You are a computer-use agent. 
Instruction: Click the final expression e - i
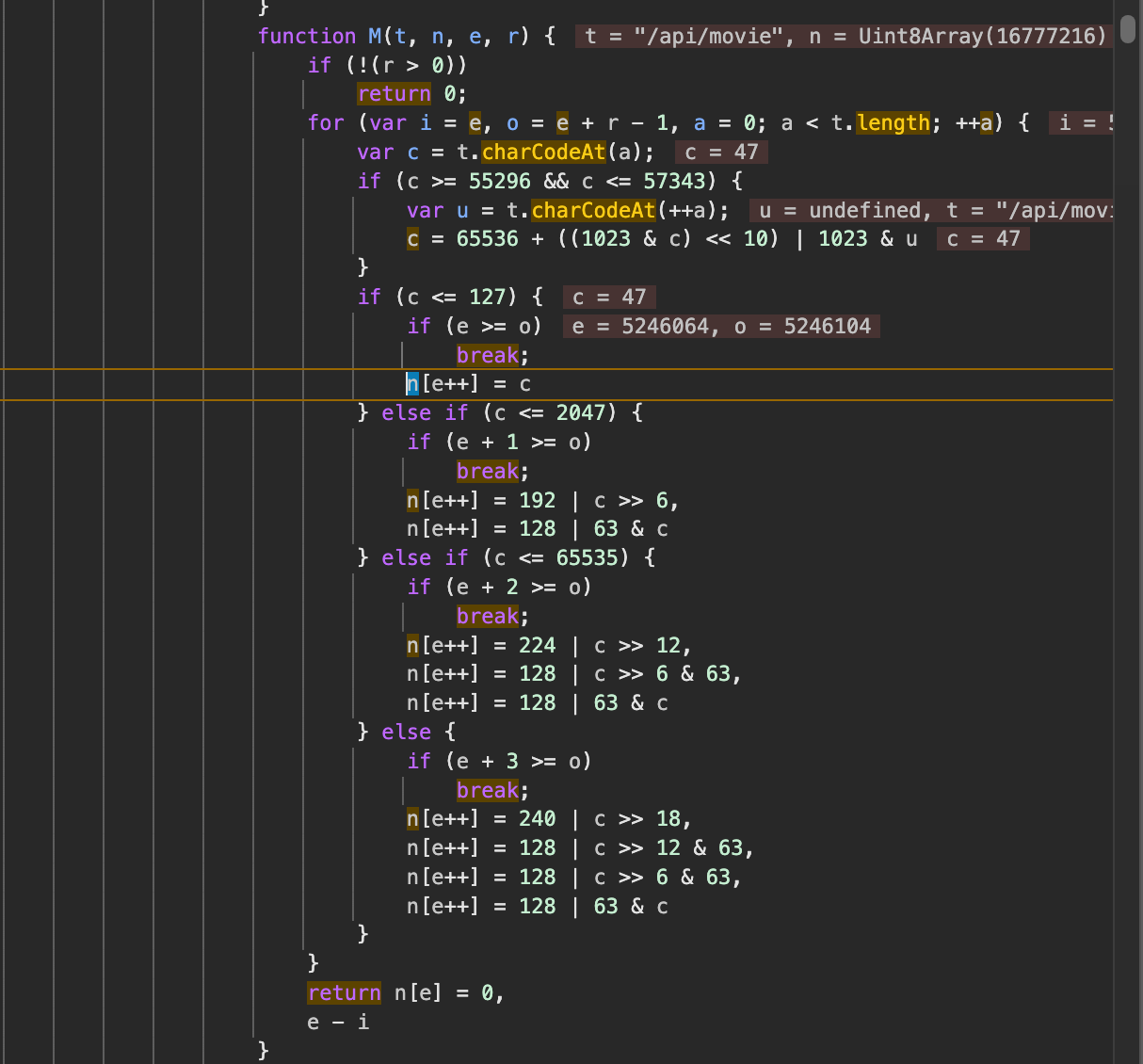(x=337, y=1022)
